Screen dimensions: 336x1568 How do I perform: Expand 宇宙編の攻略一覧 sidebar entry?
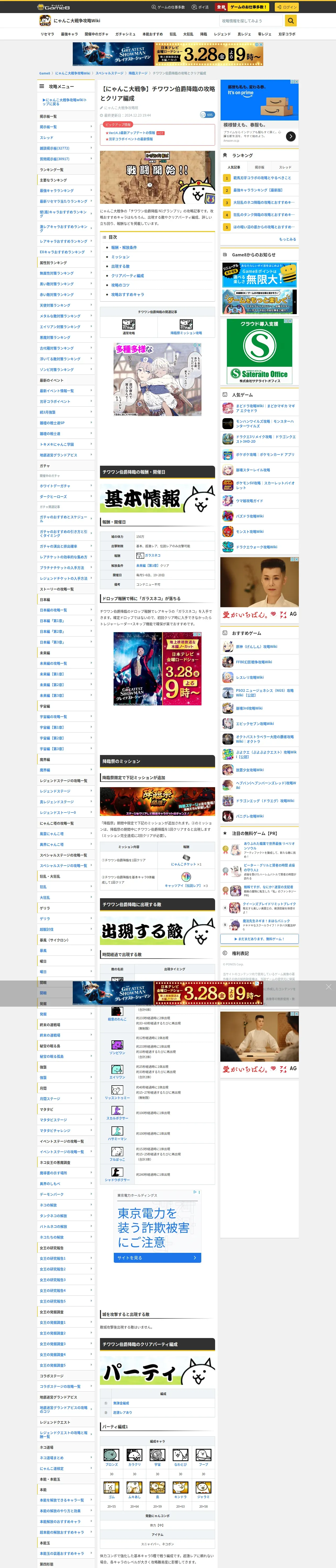(x=66, y=716)
